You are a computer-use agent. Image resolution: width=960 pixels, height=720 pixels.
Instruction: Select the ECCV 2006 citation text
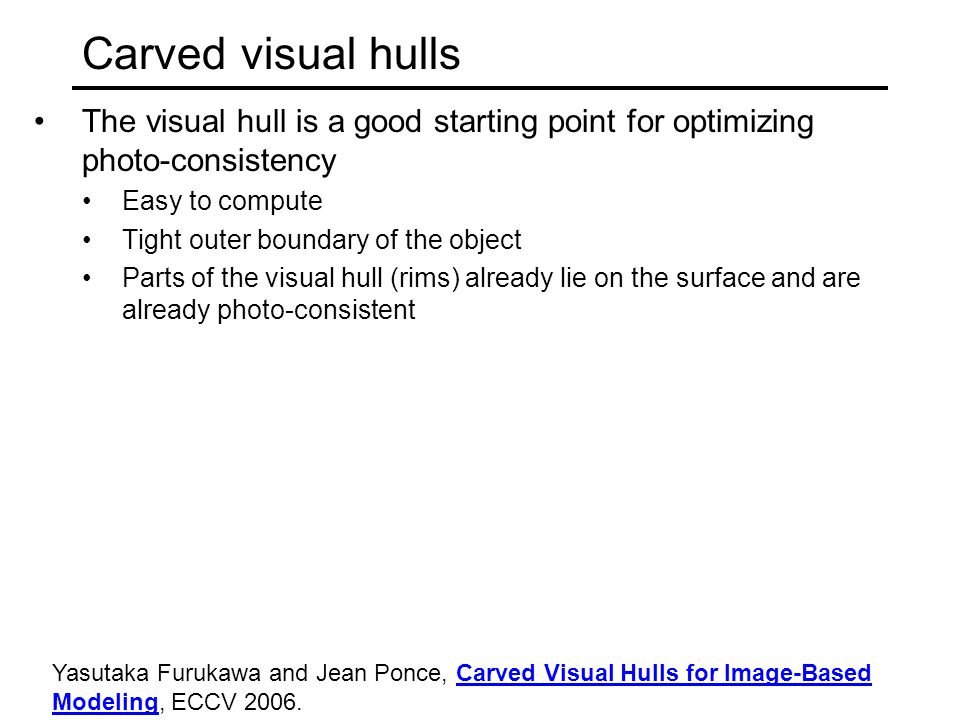tap(237, 702)
